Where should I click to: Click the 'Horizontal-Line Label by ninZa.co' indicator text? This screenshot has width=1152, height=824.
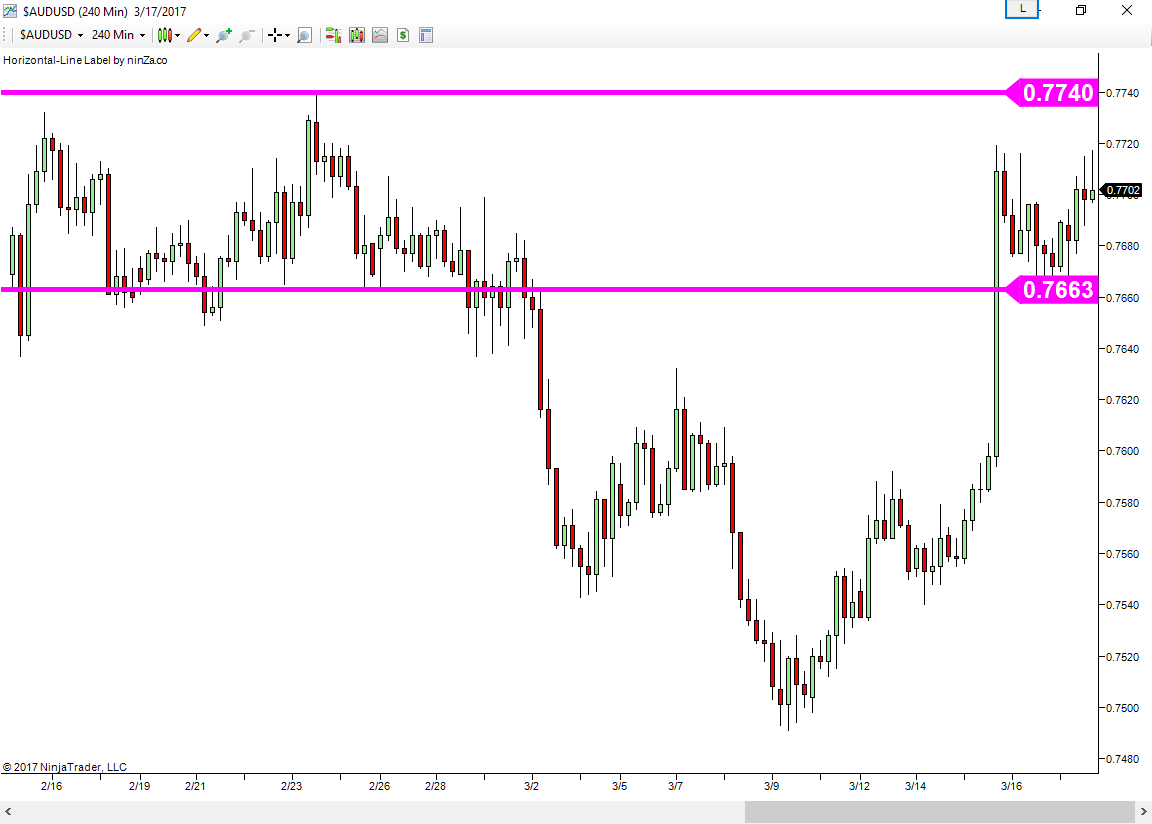point(85,60)
